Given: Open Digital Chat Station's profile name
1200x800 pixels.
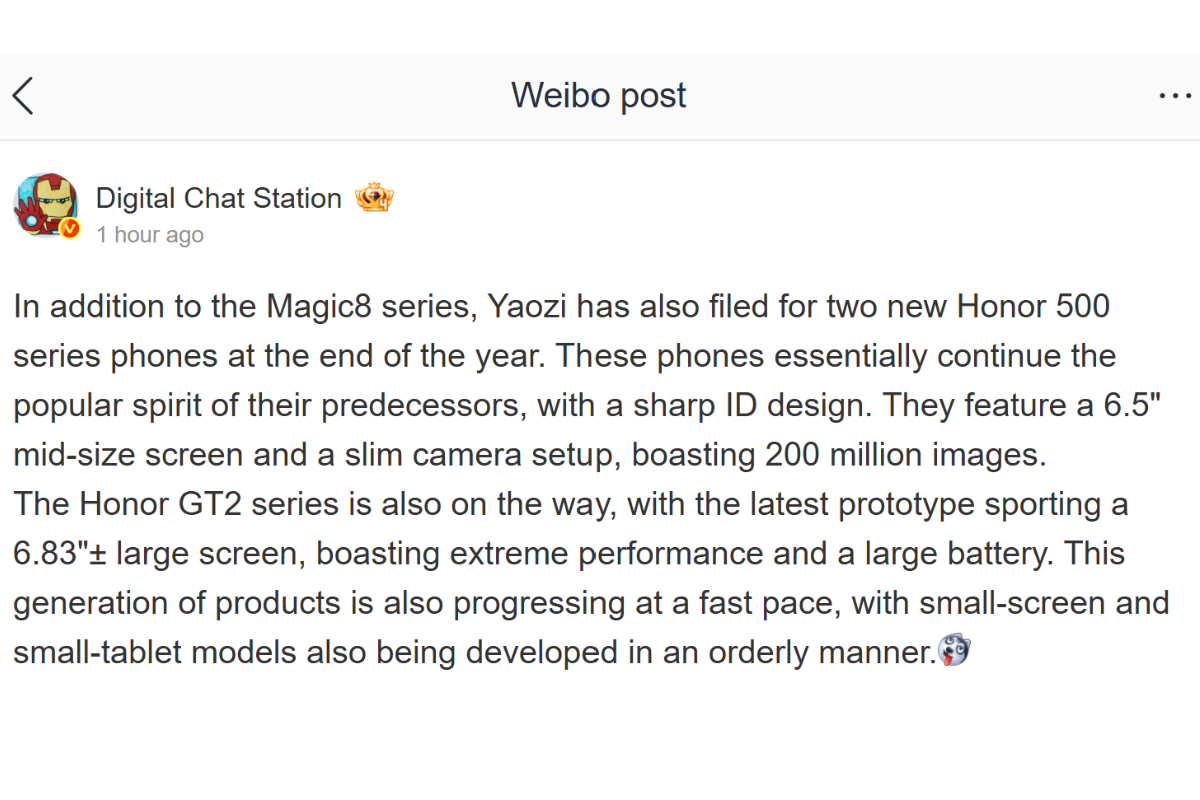Looking at the screenshot, I should [218, 198].
